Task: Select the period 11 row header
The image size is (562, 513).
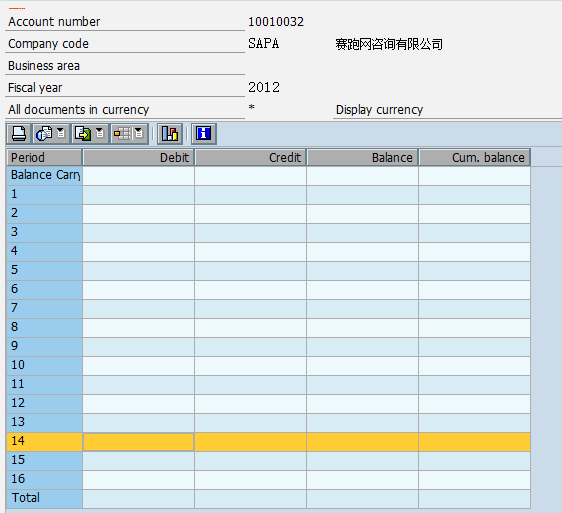Action: (x=44, y=384)
